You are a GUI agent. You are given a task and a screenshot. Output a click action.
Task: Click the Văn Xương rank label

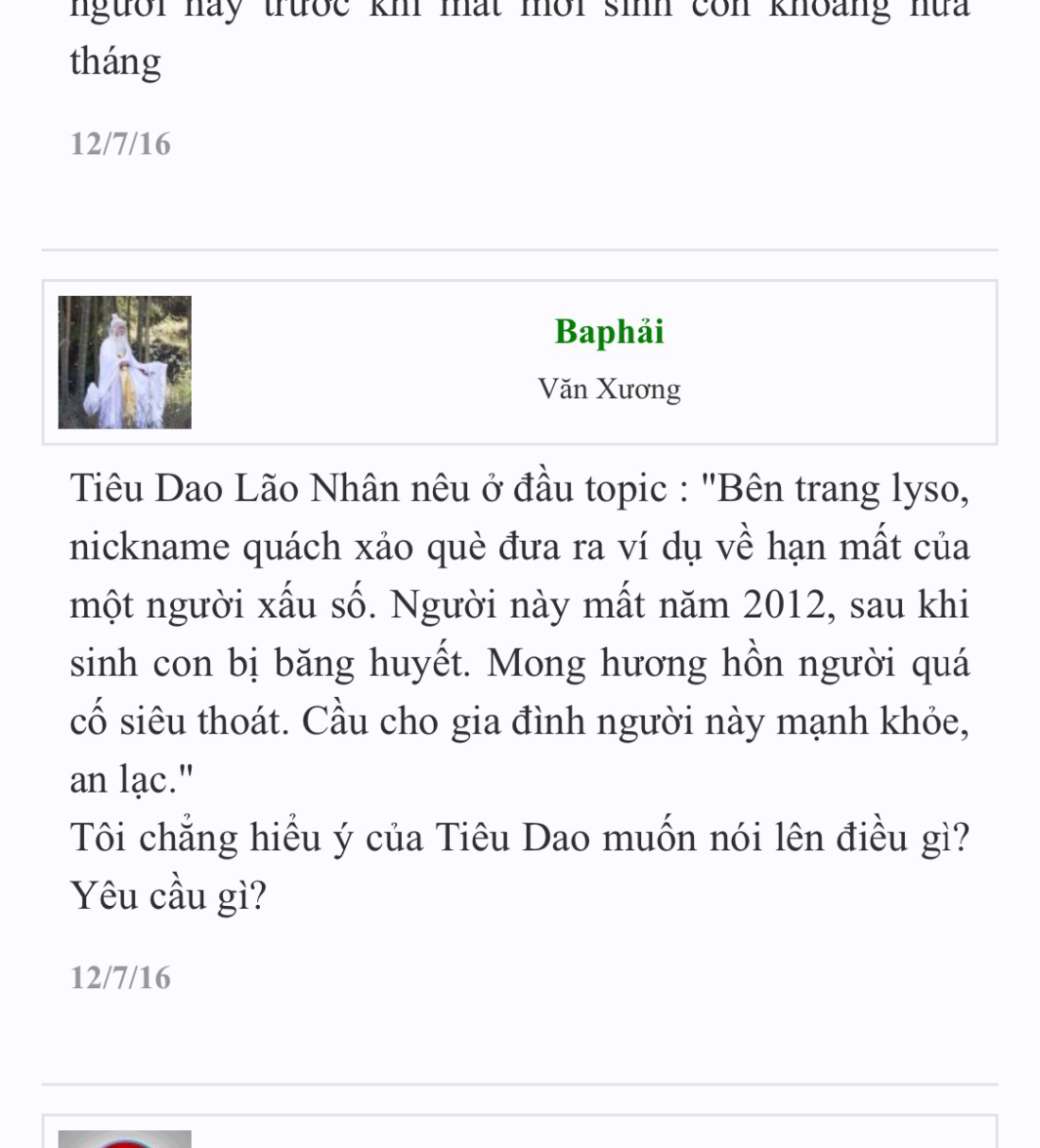[609, 389]
